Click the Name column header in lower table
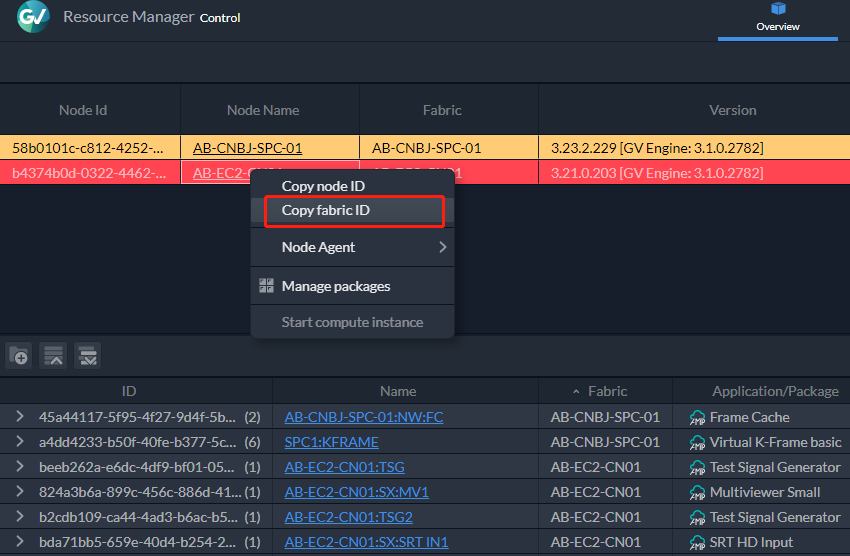850x556 pixels. 398,391
